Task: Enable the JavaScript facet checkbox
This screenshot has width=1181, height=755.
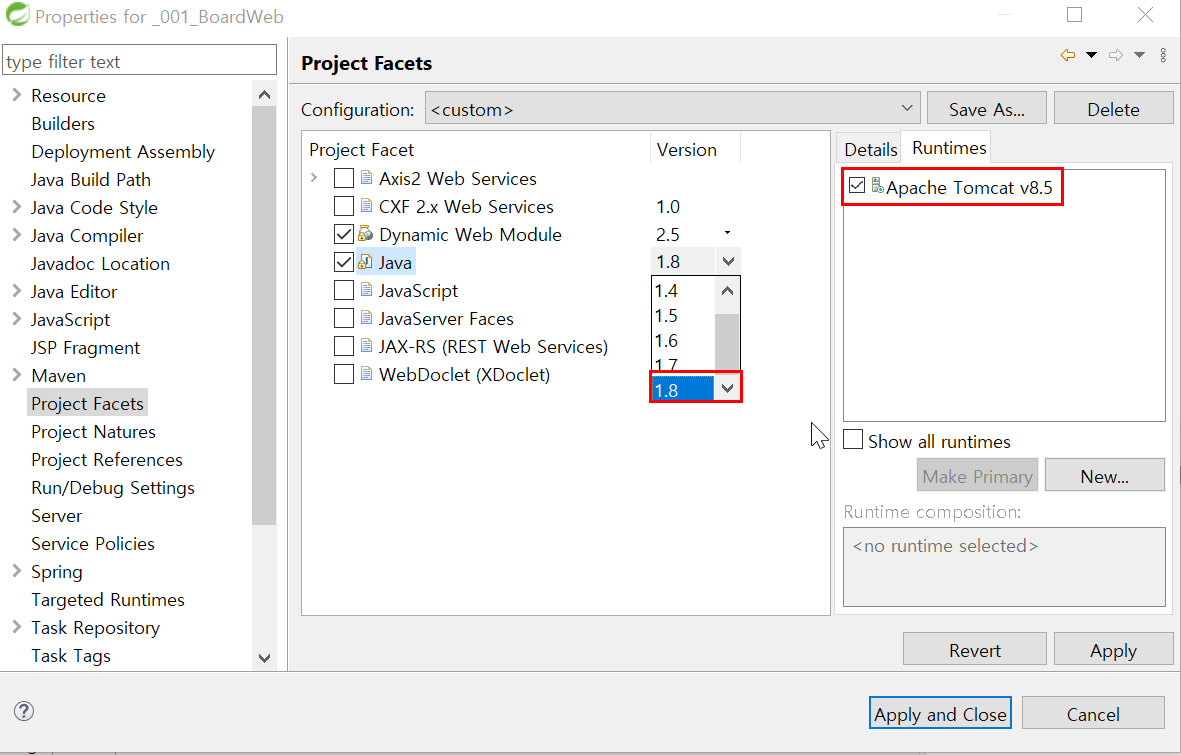Action: coord(343,290)
